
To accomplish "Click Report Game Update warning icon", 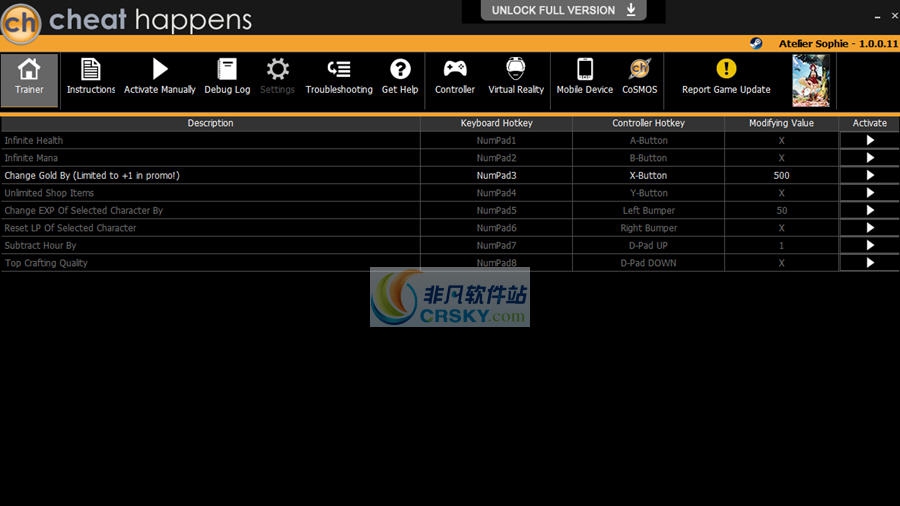I will pyautogui.click(x=726, y=69).
